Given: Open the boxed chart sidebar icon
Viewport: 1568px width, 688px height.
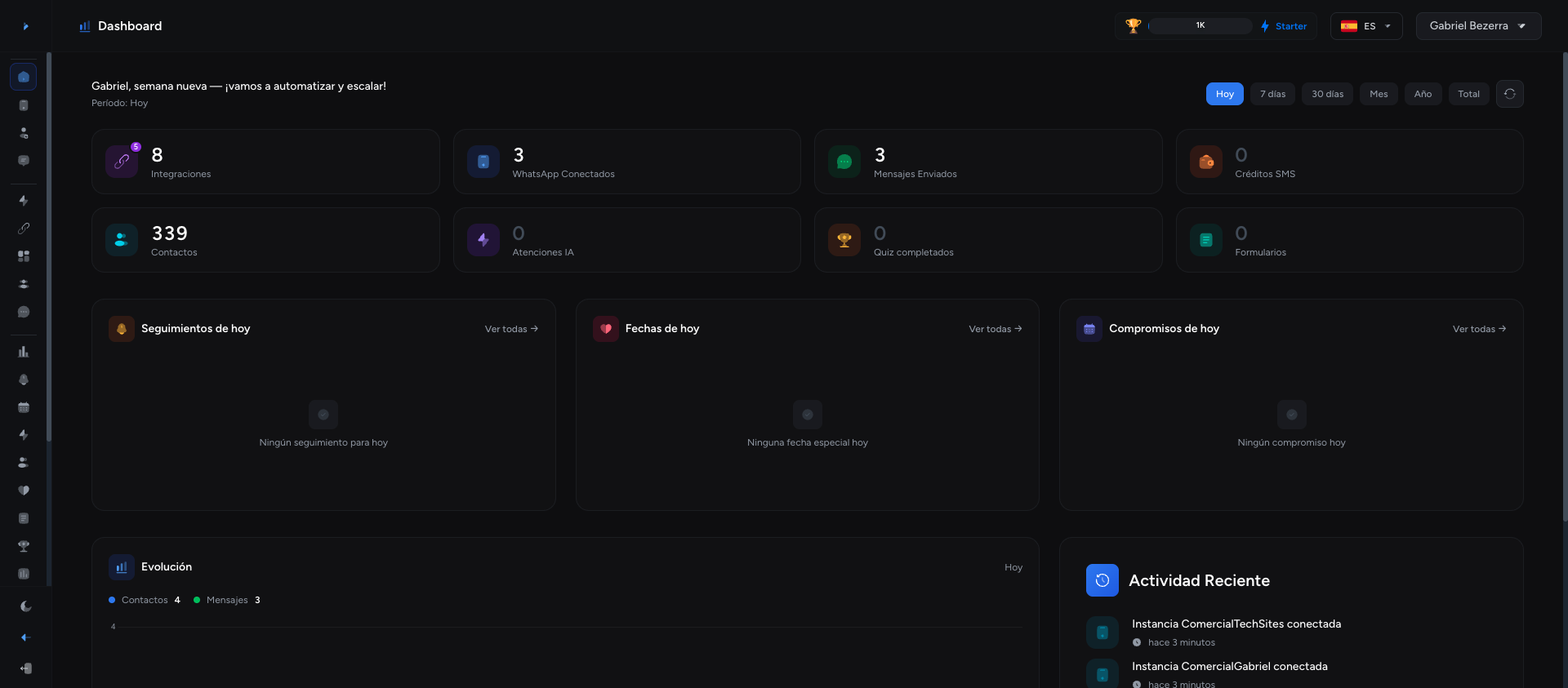Looking at the screenshot, I should [24, 574].
